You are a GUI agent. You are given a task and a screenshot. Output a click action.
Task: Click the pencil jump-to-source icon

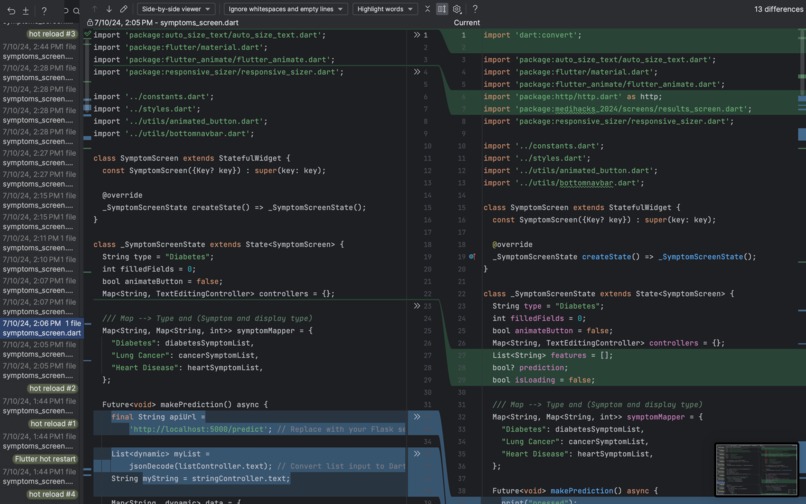point(123,9)
